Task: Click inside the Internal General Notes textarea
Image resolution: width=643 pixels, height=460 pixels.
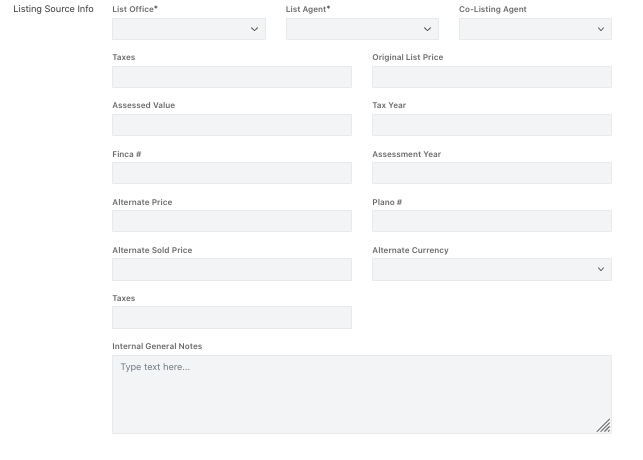Action: [x=362, y=394]
